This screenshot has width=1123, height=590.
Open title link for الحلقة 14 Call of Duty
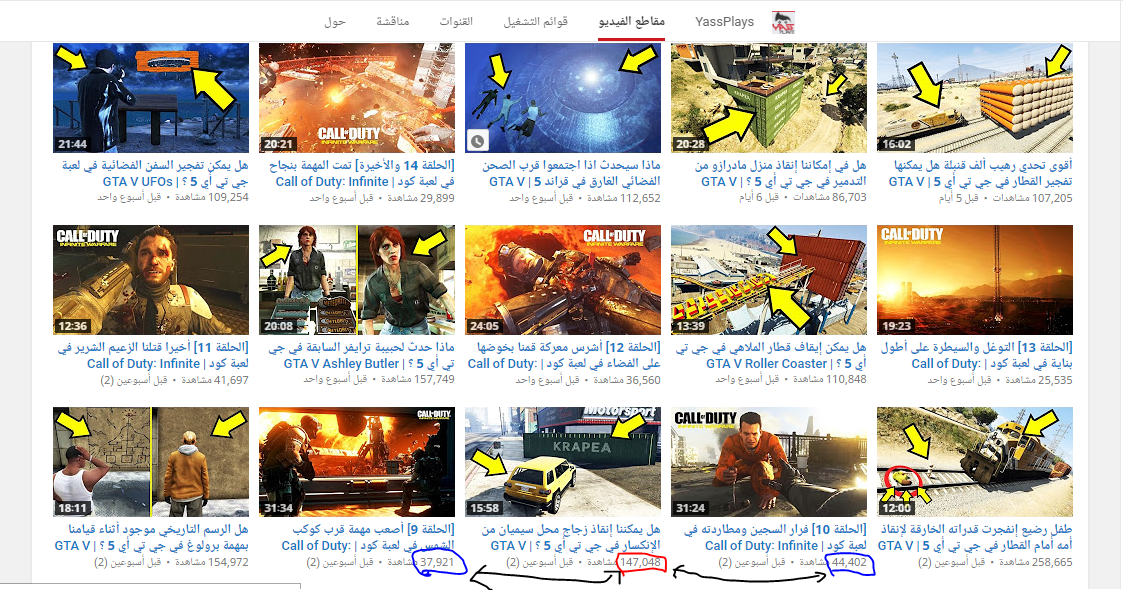click(362, 173)
